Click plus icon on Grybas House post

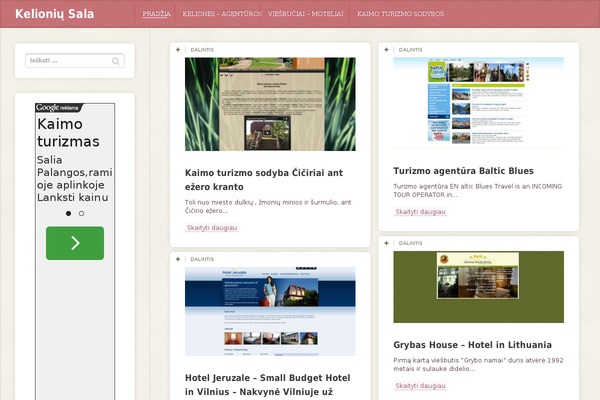pyautogui.click(x=386, y=243)
